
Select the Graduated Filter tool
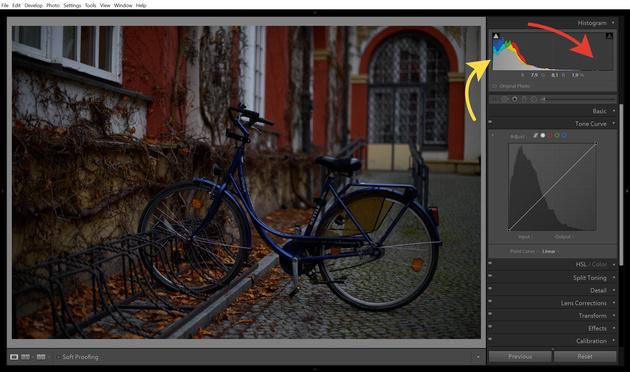[524, 99]
